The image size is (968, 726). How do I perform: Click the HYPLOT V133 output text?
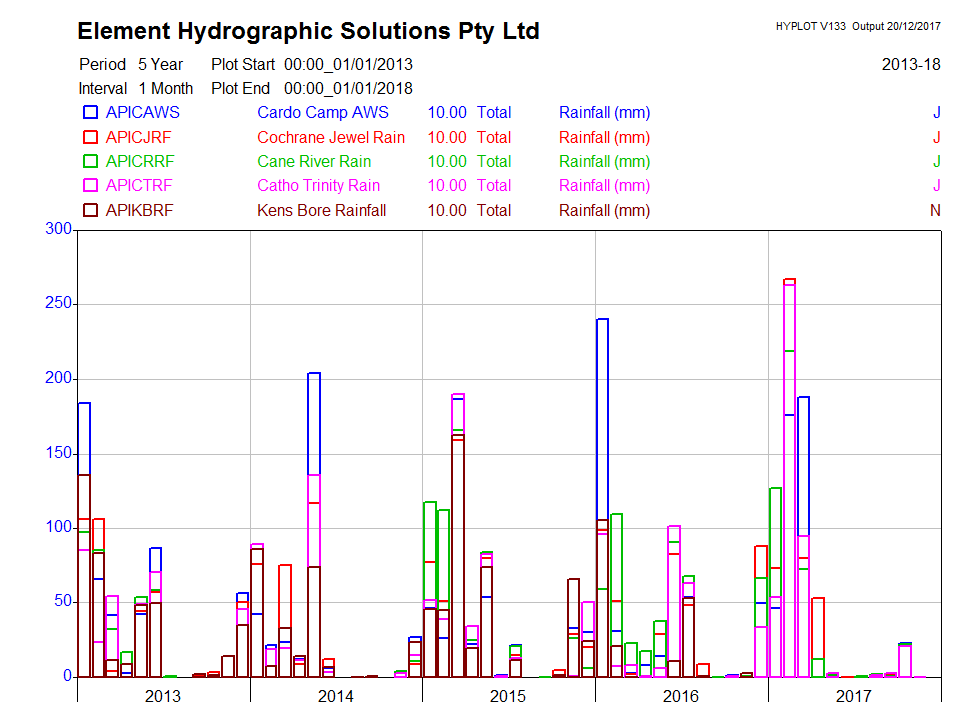(857, 26)
